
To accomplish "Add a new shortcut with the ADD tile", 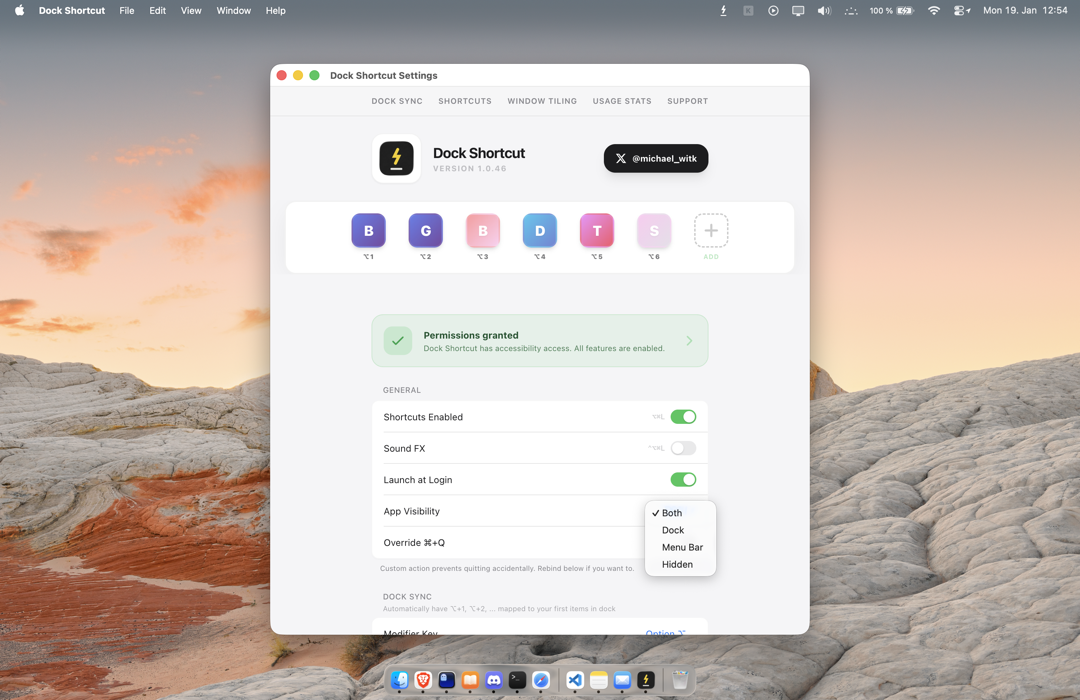I will 710,230.
